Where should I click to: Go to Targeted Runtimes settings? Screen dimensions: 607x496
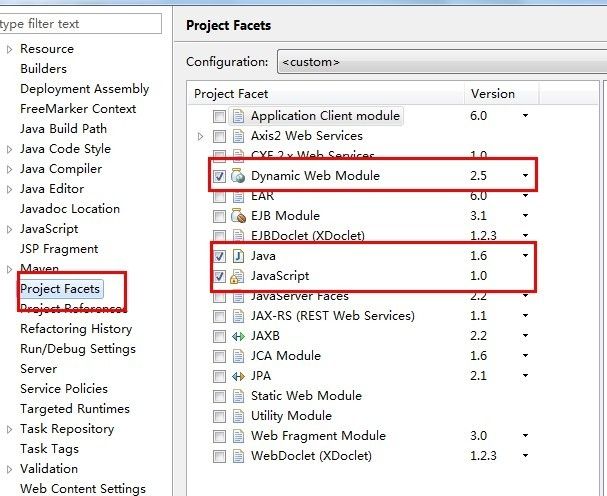point(75,409)
